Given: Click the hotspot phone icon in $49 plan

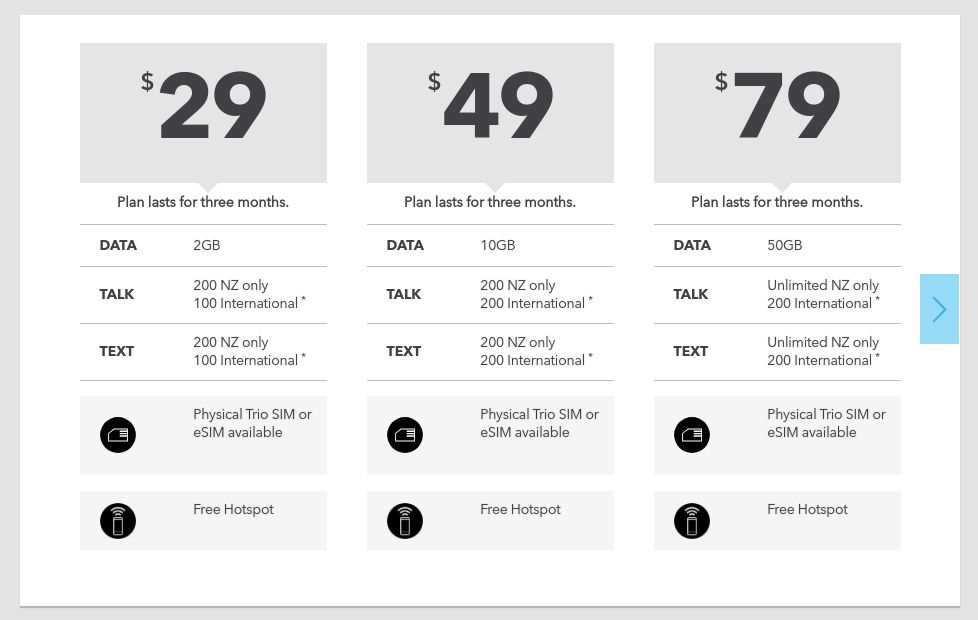Looking at the screenshot, I should (x=405, y=521).
